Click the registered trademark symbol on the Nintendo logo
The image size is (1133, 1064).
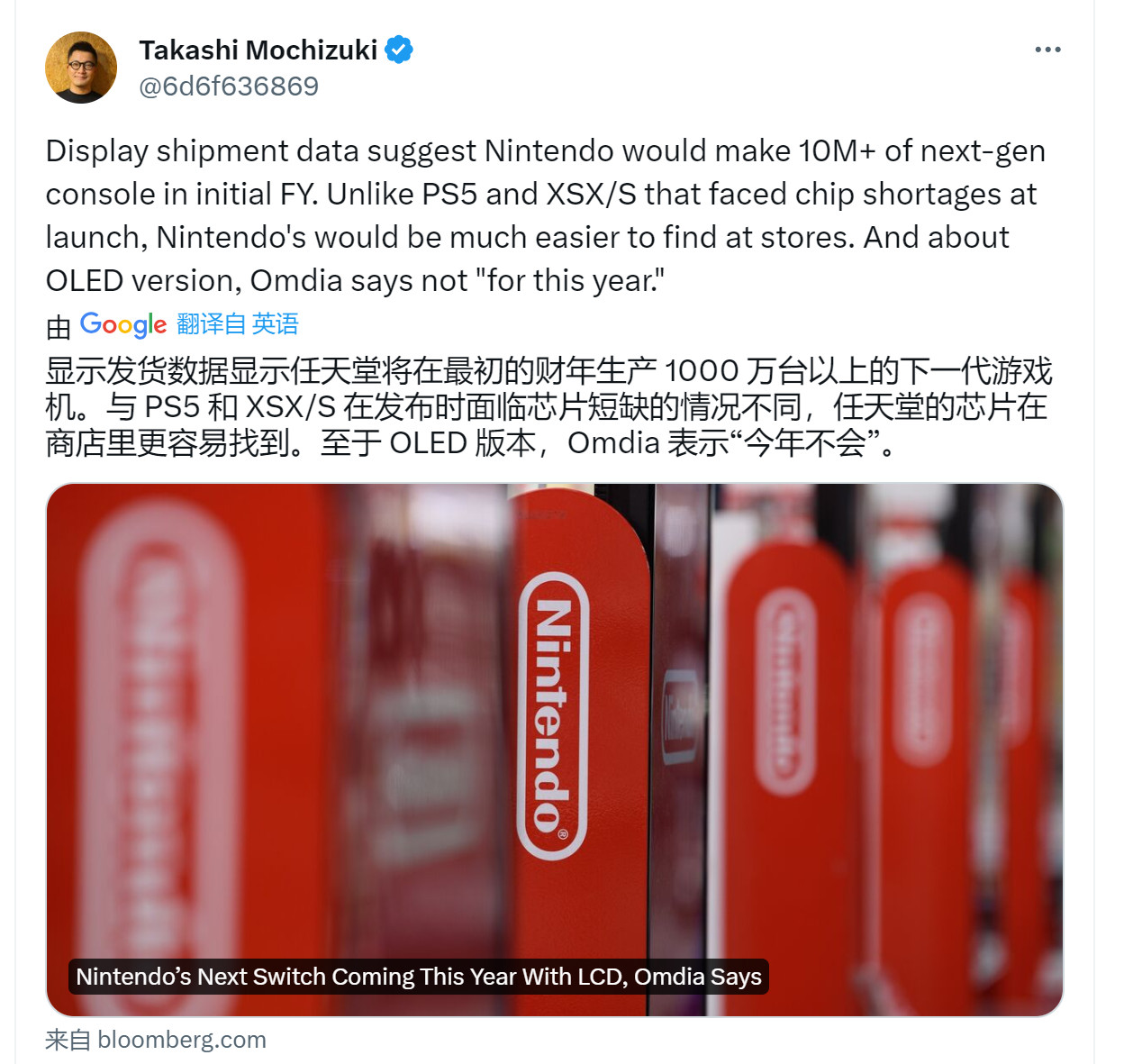tap(564, 834)
